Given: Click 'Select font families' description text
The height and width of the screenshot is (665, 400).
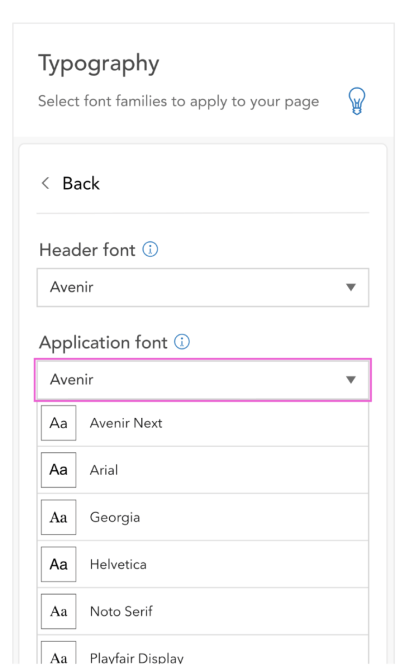Looking at the screenshot, I should pos(179,101).
